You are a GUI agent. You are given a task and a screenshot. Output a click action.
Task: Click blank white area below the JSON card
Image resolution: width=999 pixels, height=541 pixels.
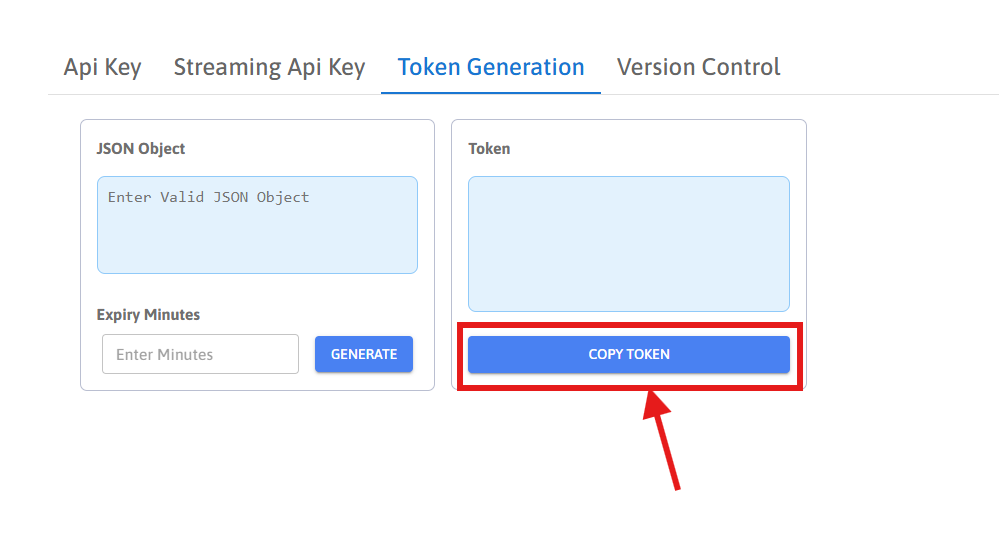(257, 460)
